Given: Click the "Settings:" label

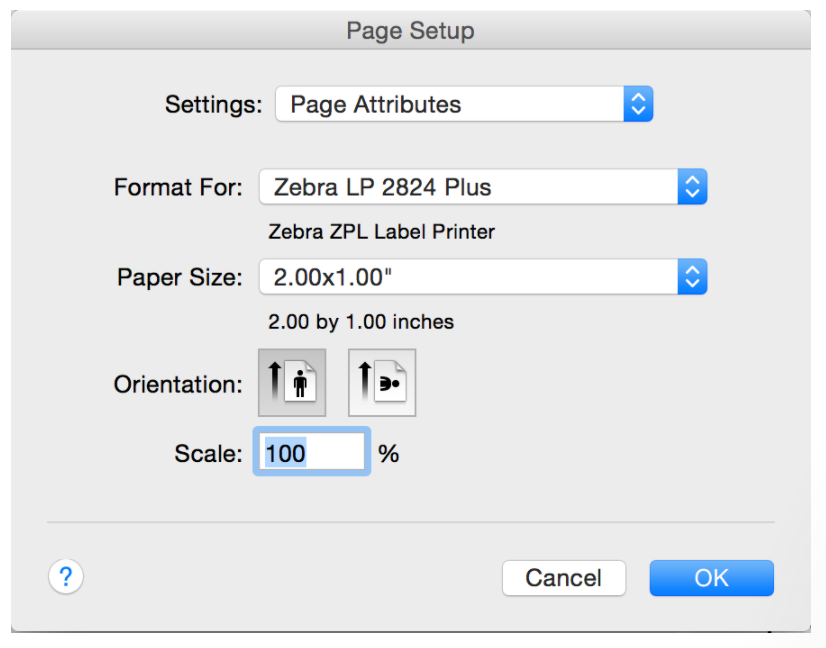Looking at the screenshot, I should coord(213,104).
